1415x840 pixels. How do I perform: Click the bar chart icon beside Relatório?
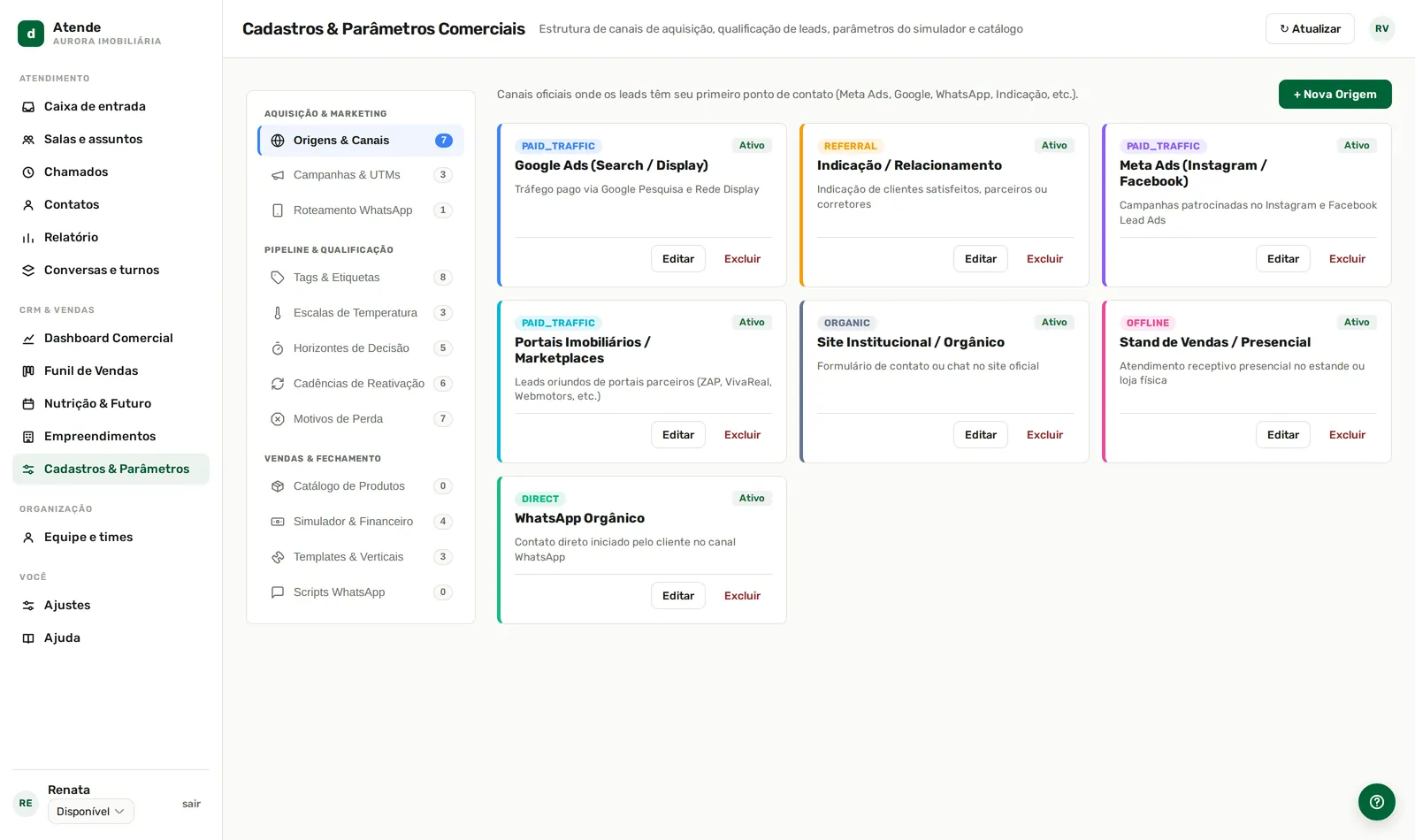point(28,238)
